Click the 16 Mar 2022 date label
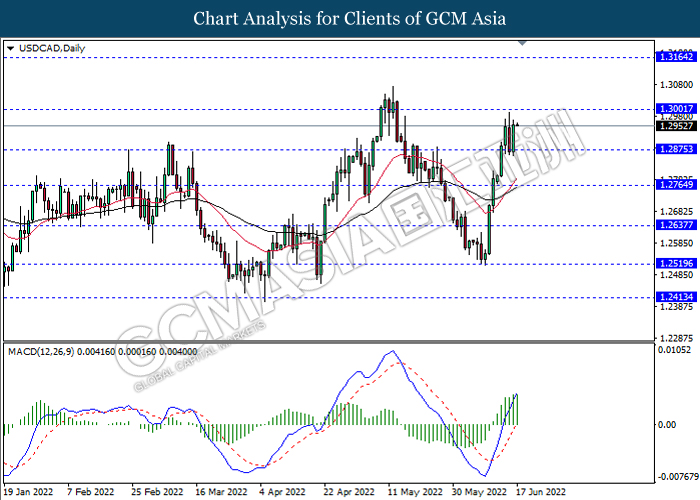Screen dimensions: 700x500 tap(221, 492)
